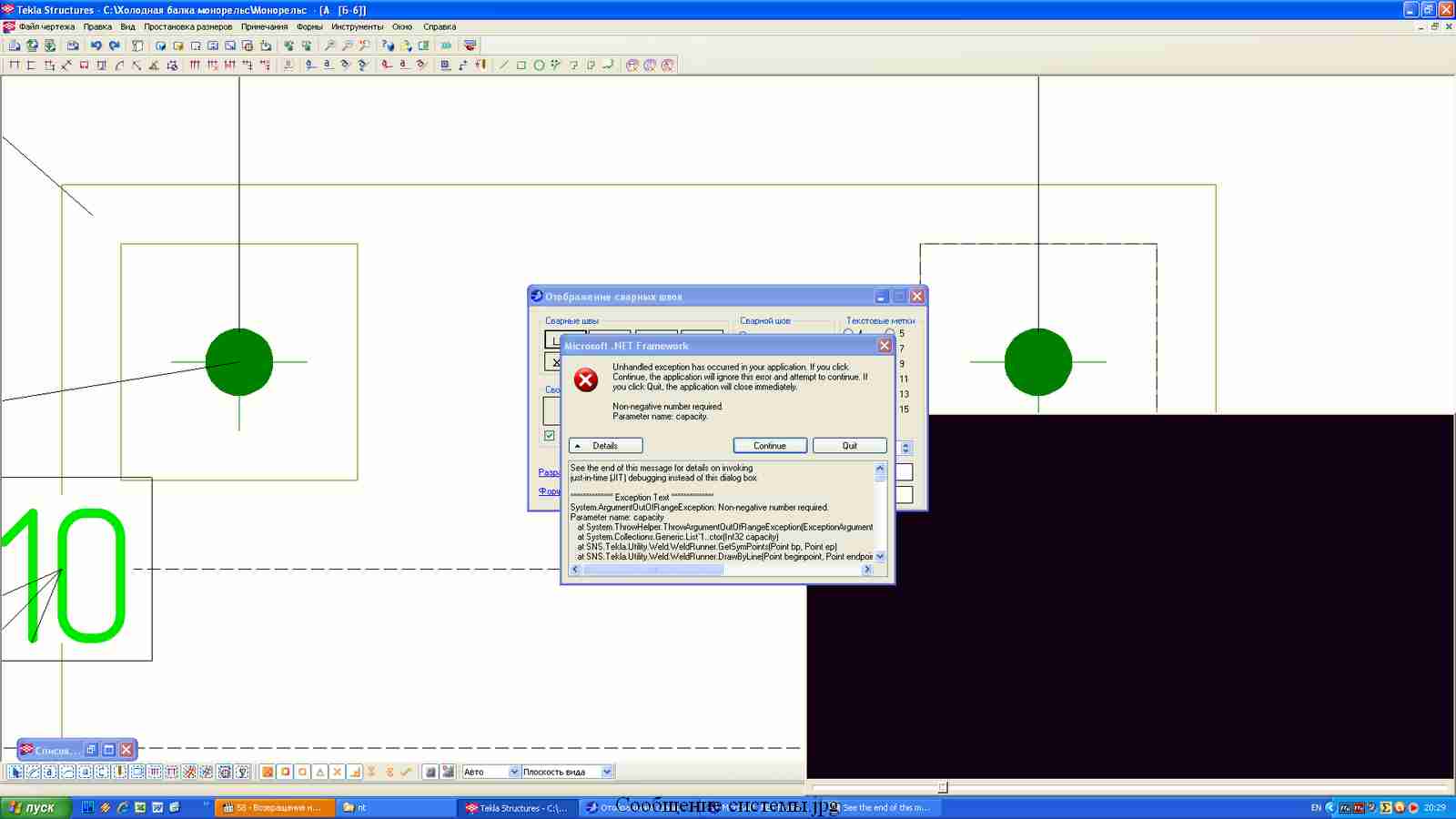Open the 'Плоскость вида' dropdown
Image resolution: width=1456 pixels, height=819 pixels.
pyautogui.click(x=607, y=772)
